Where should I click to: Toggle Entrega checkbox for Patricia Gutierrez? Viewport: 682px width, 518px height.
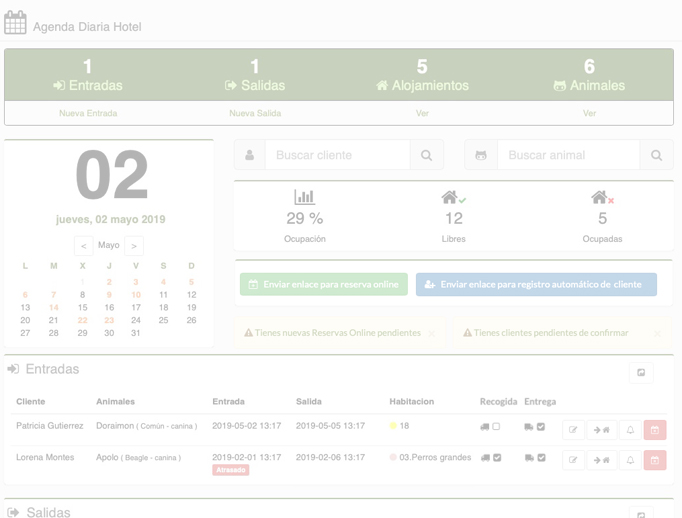pos(541,427)
